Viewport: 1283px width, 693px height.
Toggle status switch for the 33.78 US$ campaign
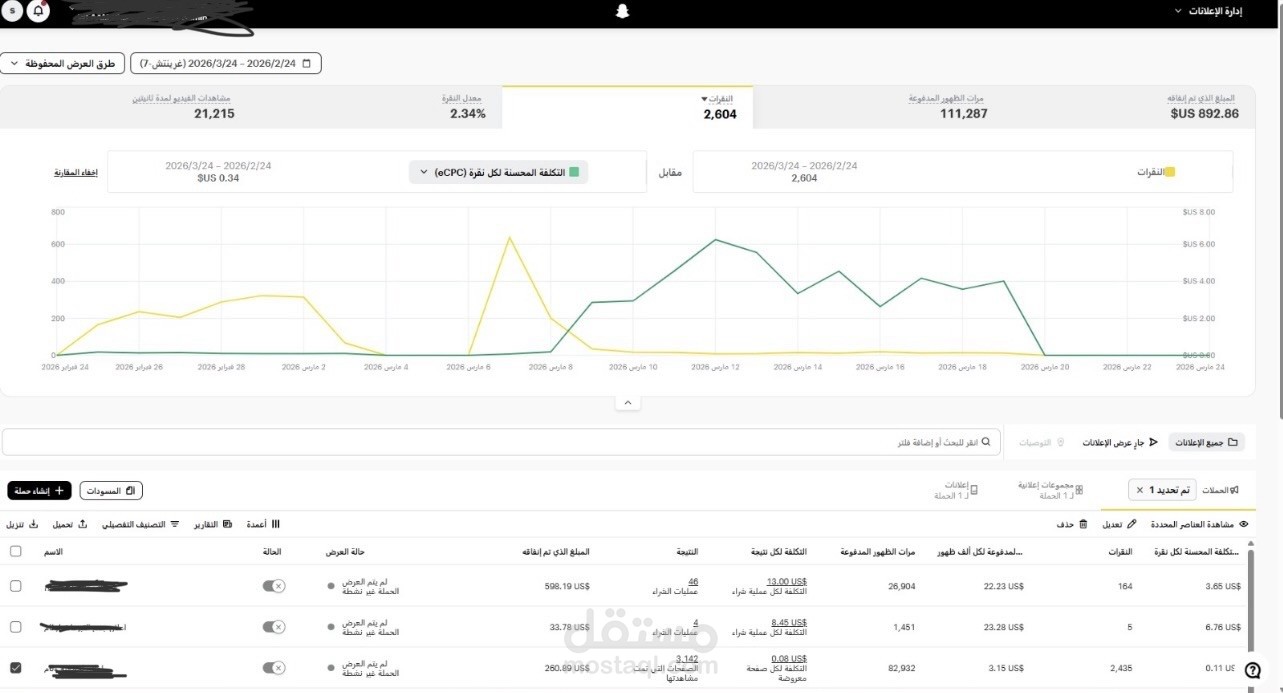click(273, 627)
